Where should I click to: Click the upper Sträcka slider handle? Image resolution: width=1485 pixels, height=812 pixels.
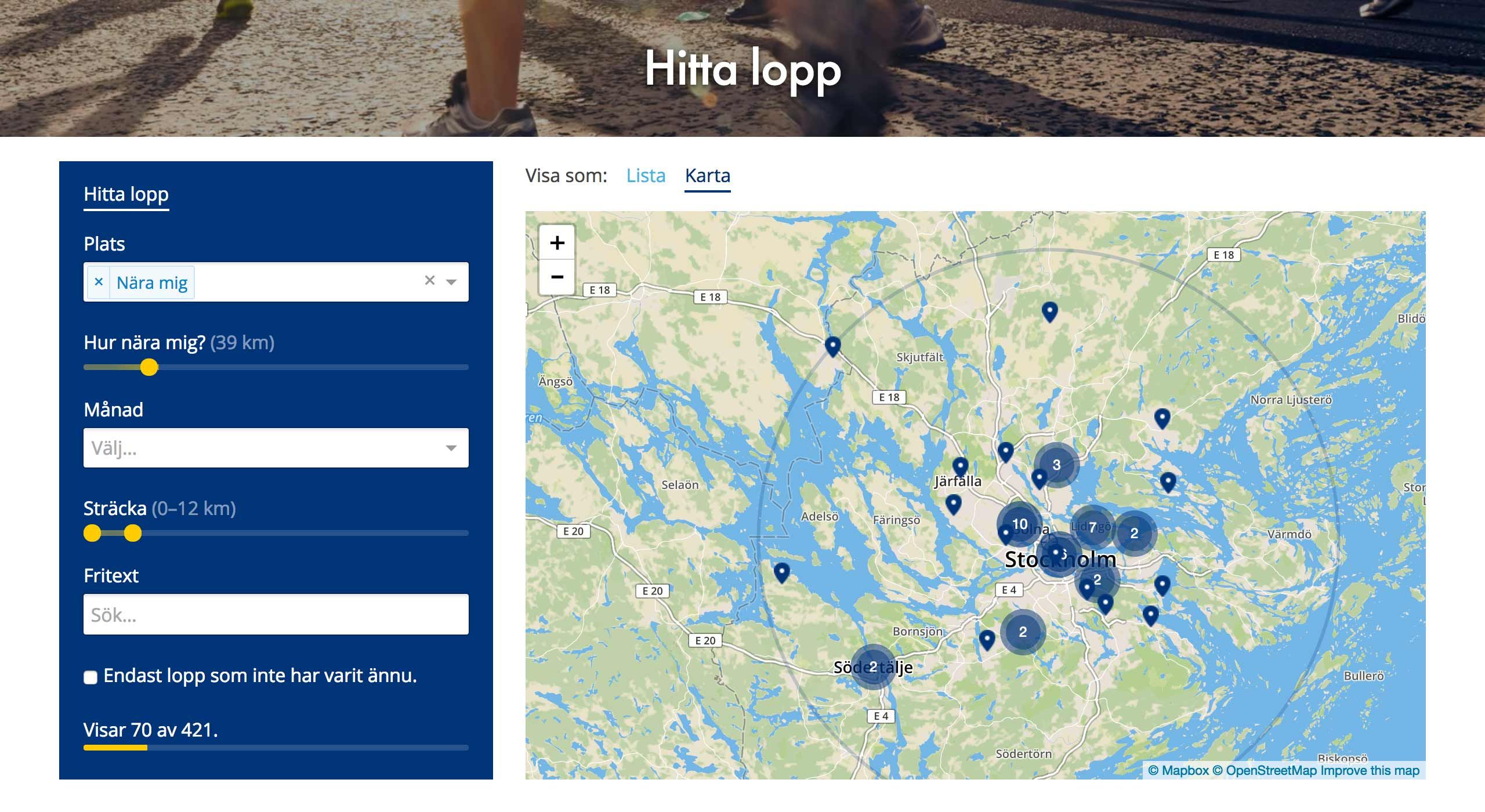click(x=133, y=533)
